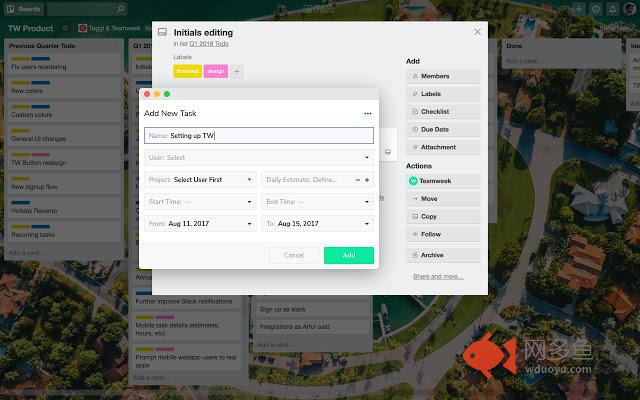Open the General UI changes card
Screen dimensions: 640x400
(64, 136)
